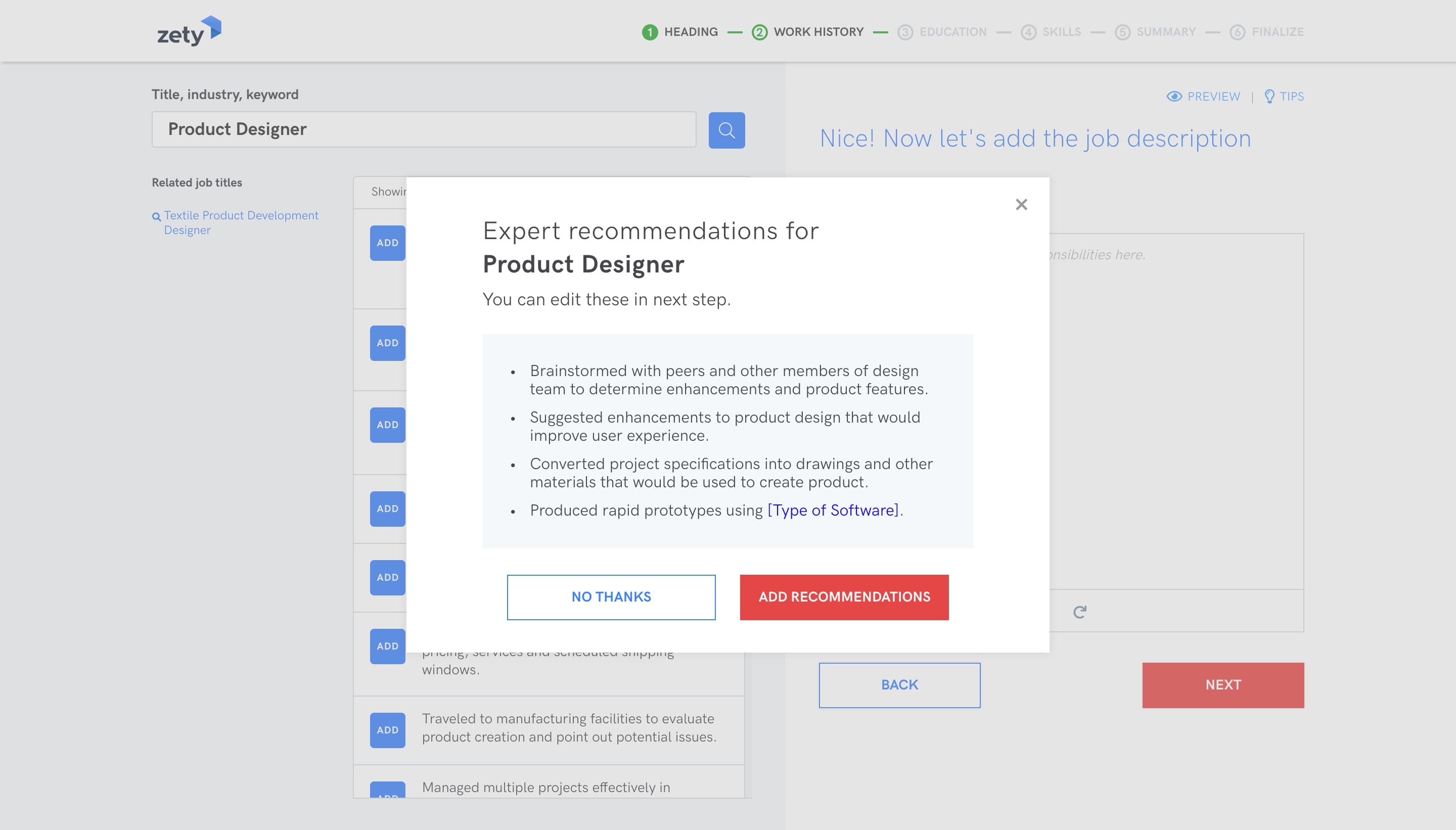The image size is (1456, 830).
Task: Open Tips via the lightbulb icon
Action: coord(1269,97)
